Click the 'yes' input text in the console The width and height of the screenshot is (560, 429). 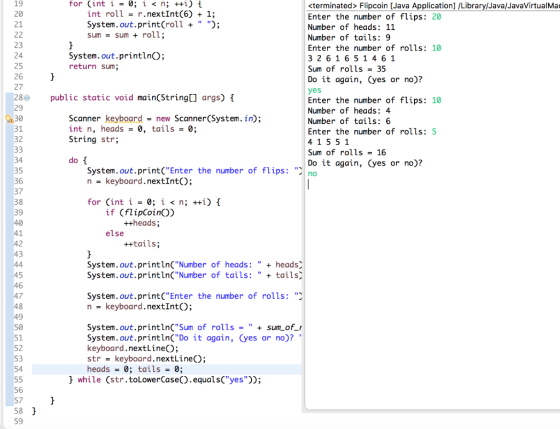click(314, 90)
